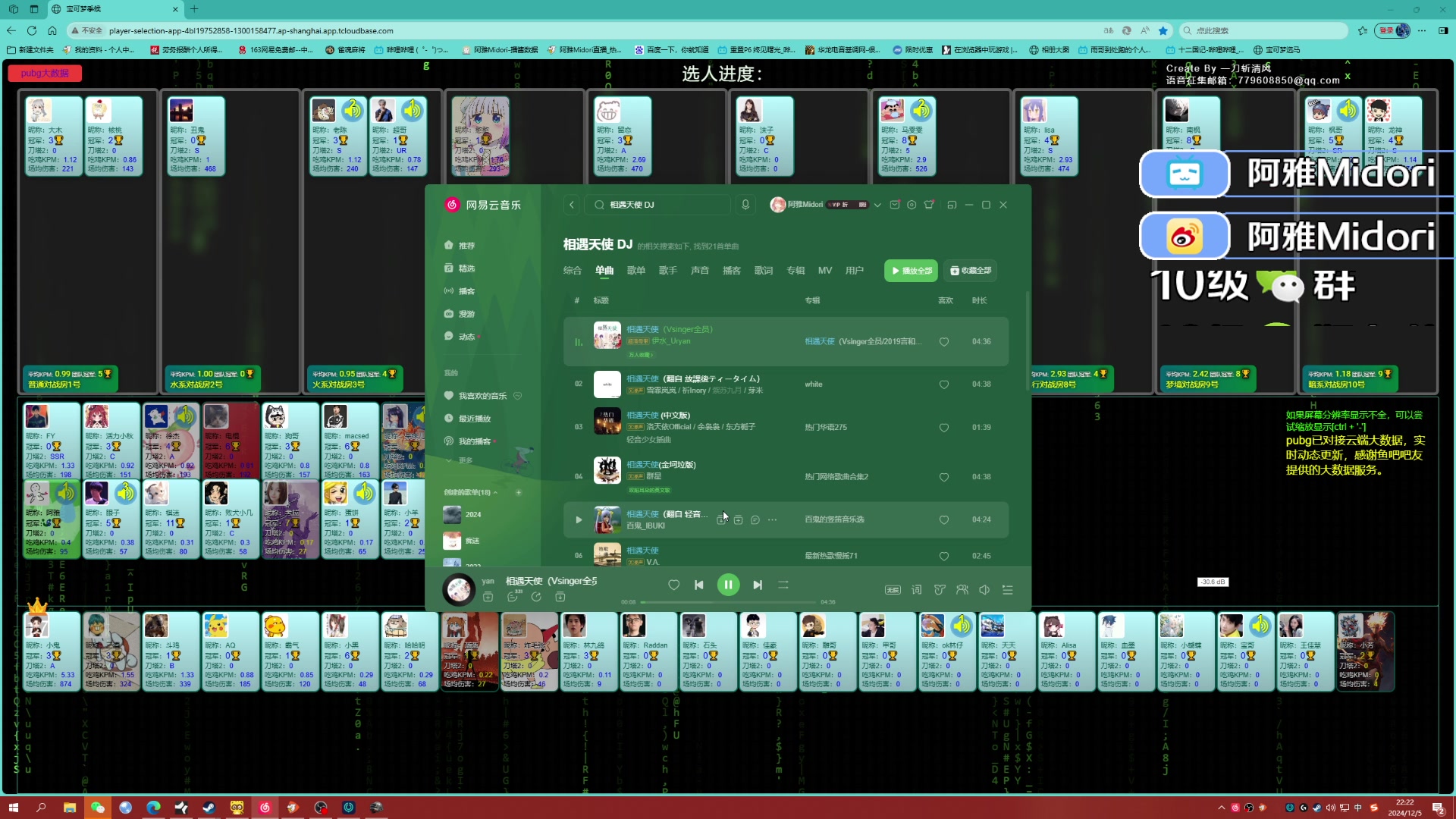Open the listen together icon in player bar
The image size is (1456, 819).
(x=962, y=589)
